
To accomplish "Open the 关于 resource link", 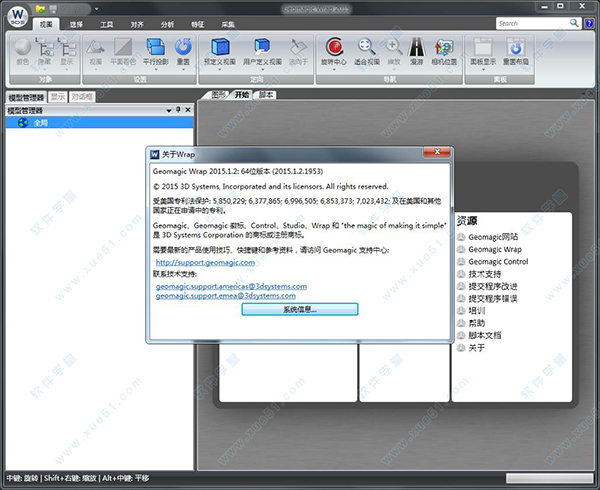I will click(477, 347).
